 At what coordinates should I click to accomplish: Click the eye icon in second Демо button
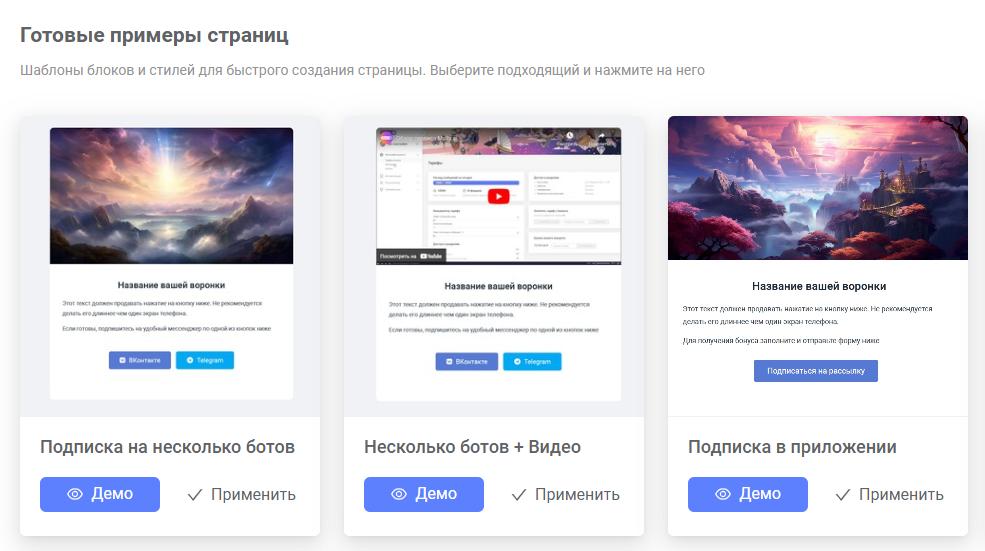click(x=399, y=494)
